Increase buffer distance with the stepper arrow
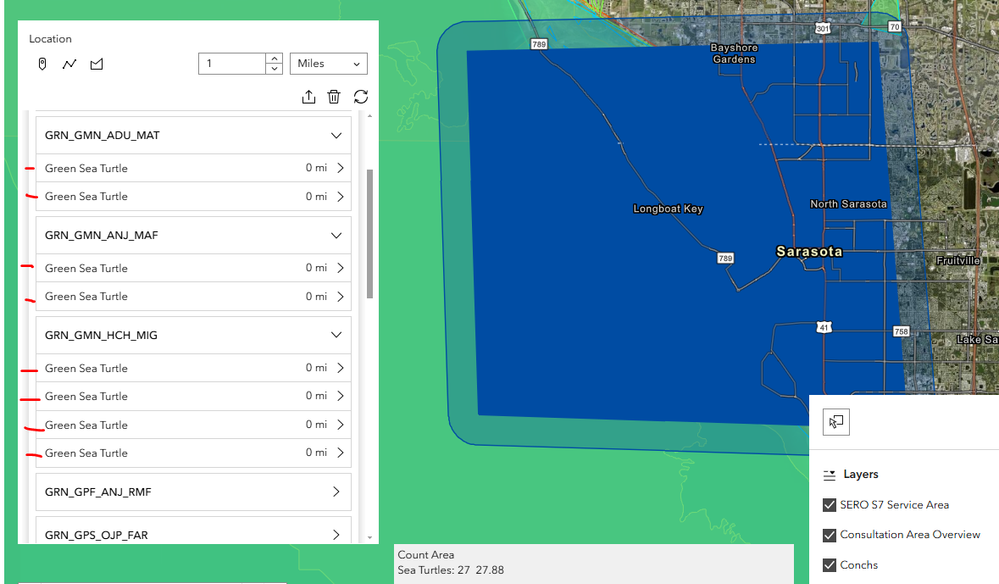The width and height of the screenshot is (999, 584). 274,58
